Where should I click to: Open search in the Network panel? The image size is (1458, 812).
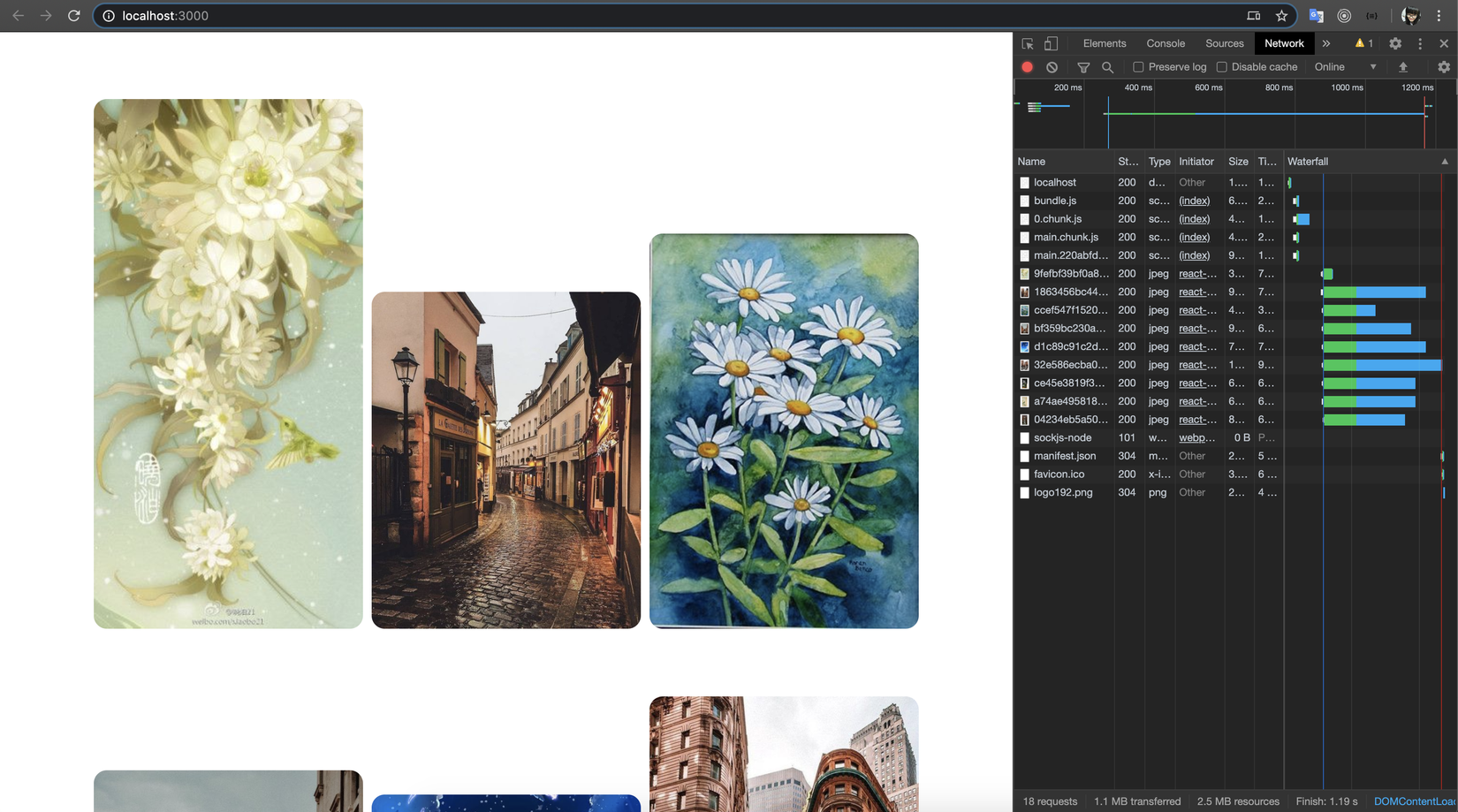[1107, 67]
